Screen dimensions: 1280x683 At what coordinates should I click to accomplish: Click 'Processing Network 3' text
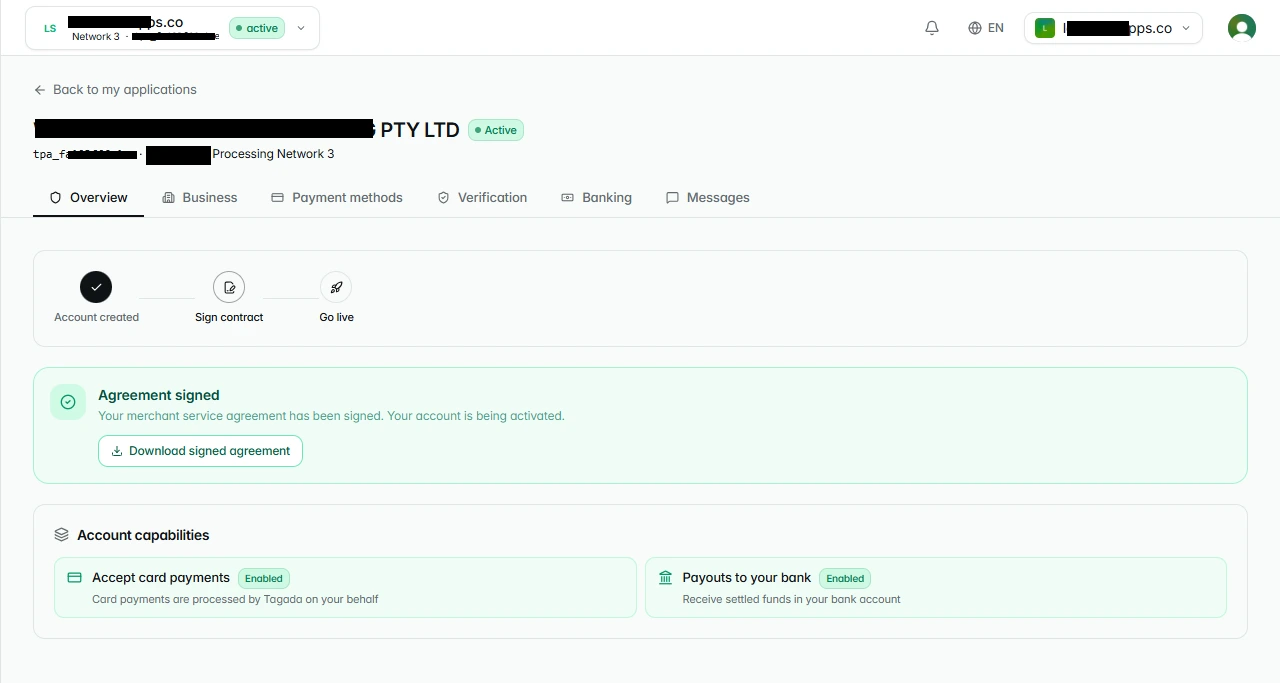pyautogui.click(x=273, y=154)
